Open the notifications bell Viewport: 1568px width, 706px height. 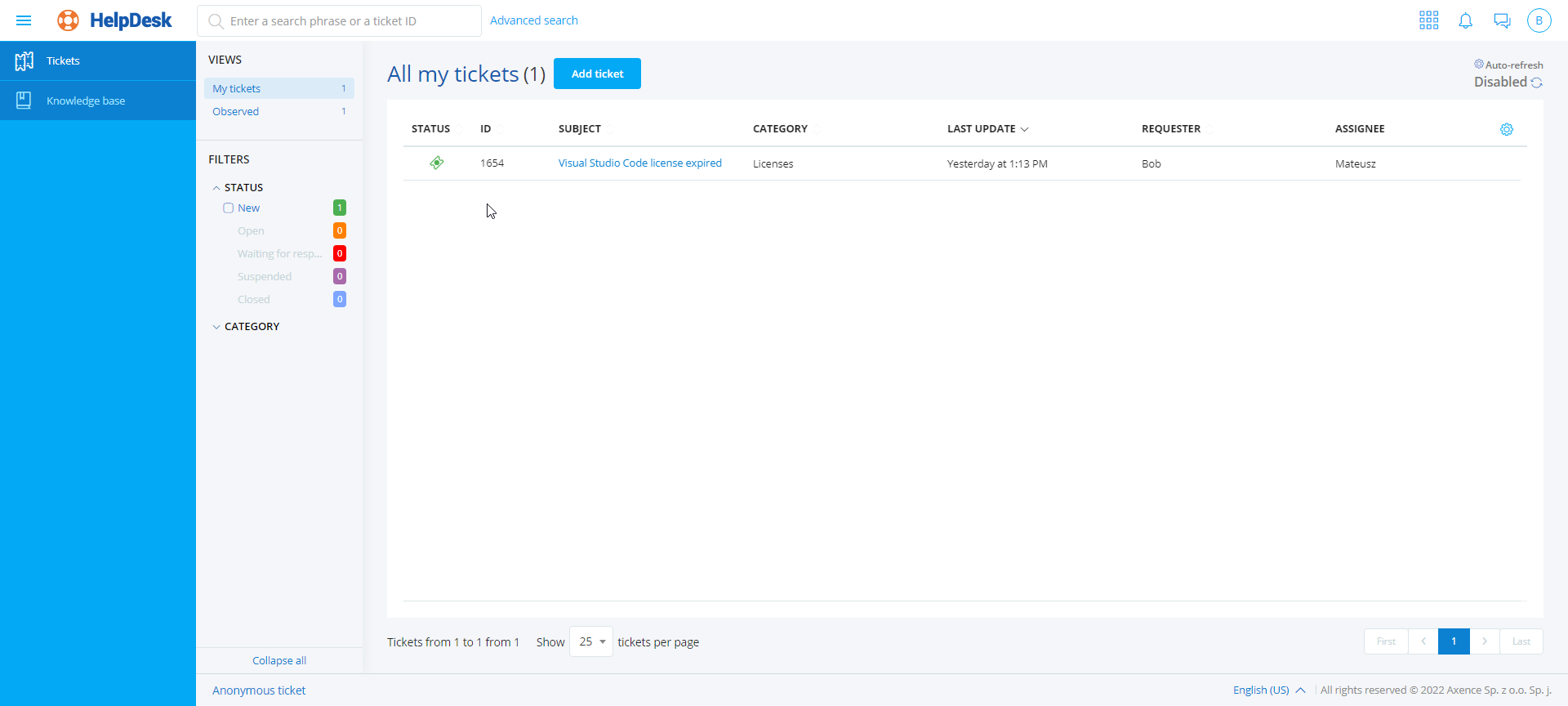pyautogui.click(x=1465, y=20)
